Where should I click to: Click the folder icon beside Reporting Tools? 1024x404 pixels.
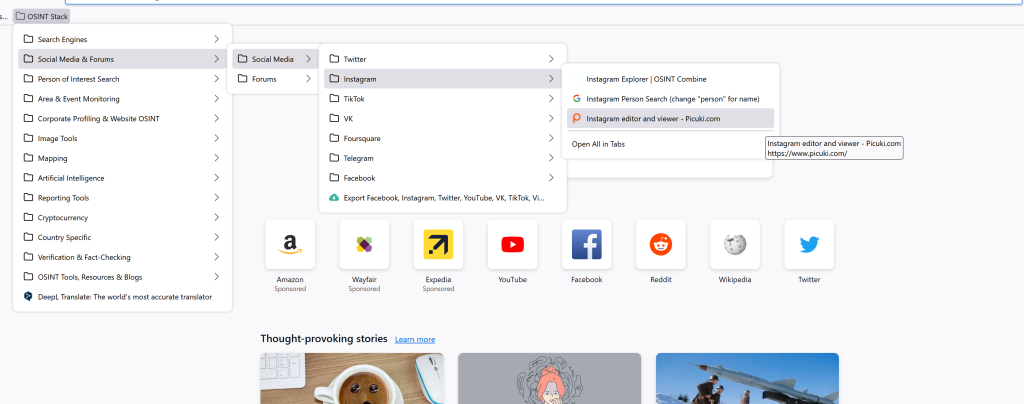(28, 198)
